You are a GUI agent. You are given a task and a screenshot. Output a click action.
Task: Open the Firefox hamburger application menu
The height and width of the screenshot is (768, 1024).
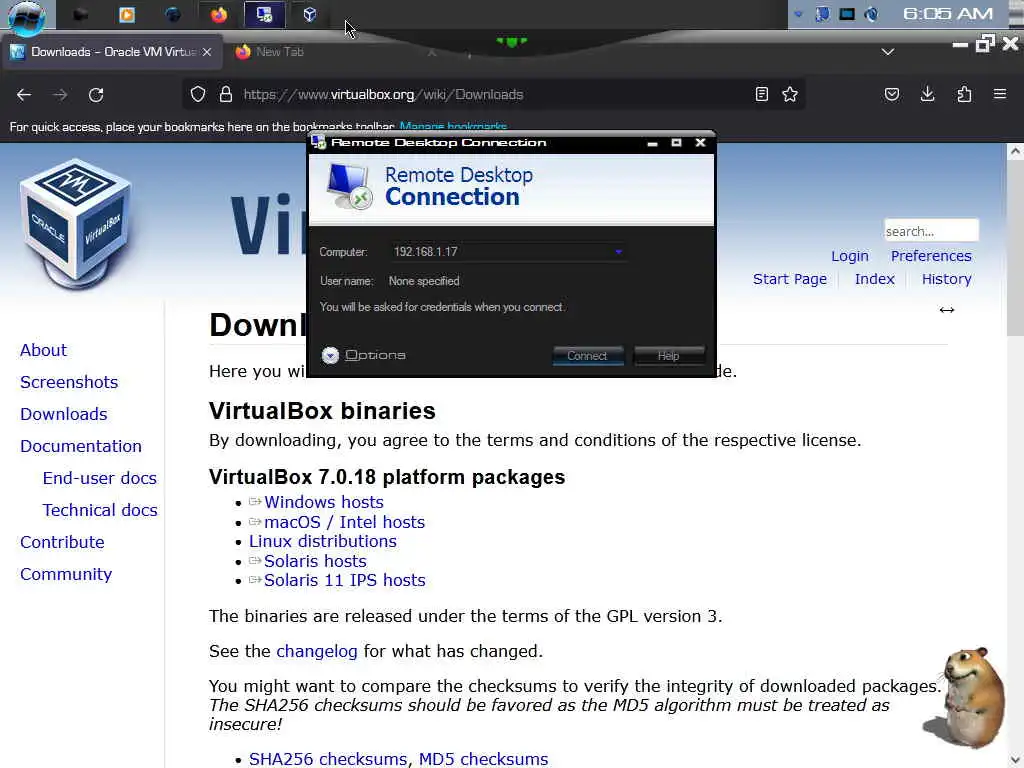(x=1000, y=95)
